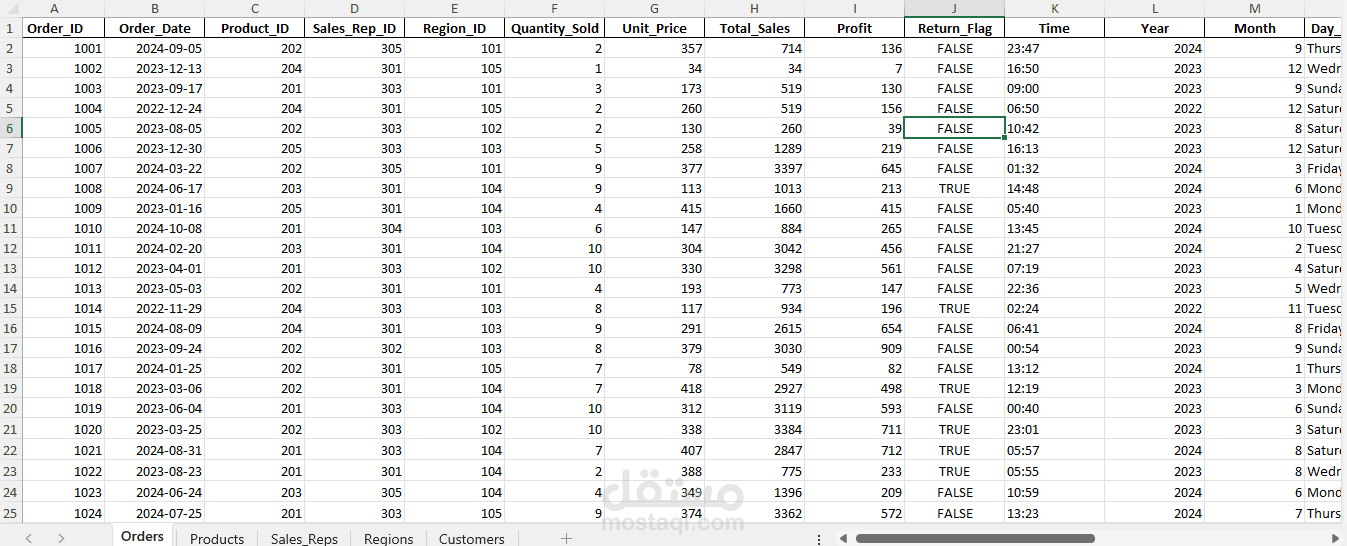The width and height of the screenshot is (1347, 546).
Task: Click the Total_Sales cell 3298
Action: (x=755, y=268)
